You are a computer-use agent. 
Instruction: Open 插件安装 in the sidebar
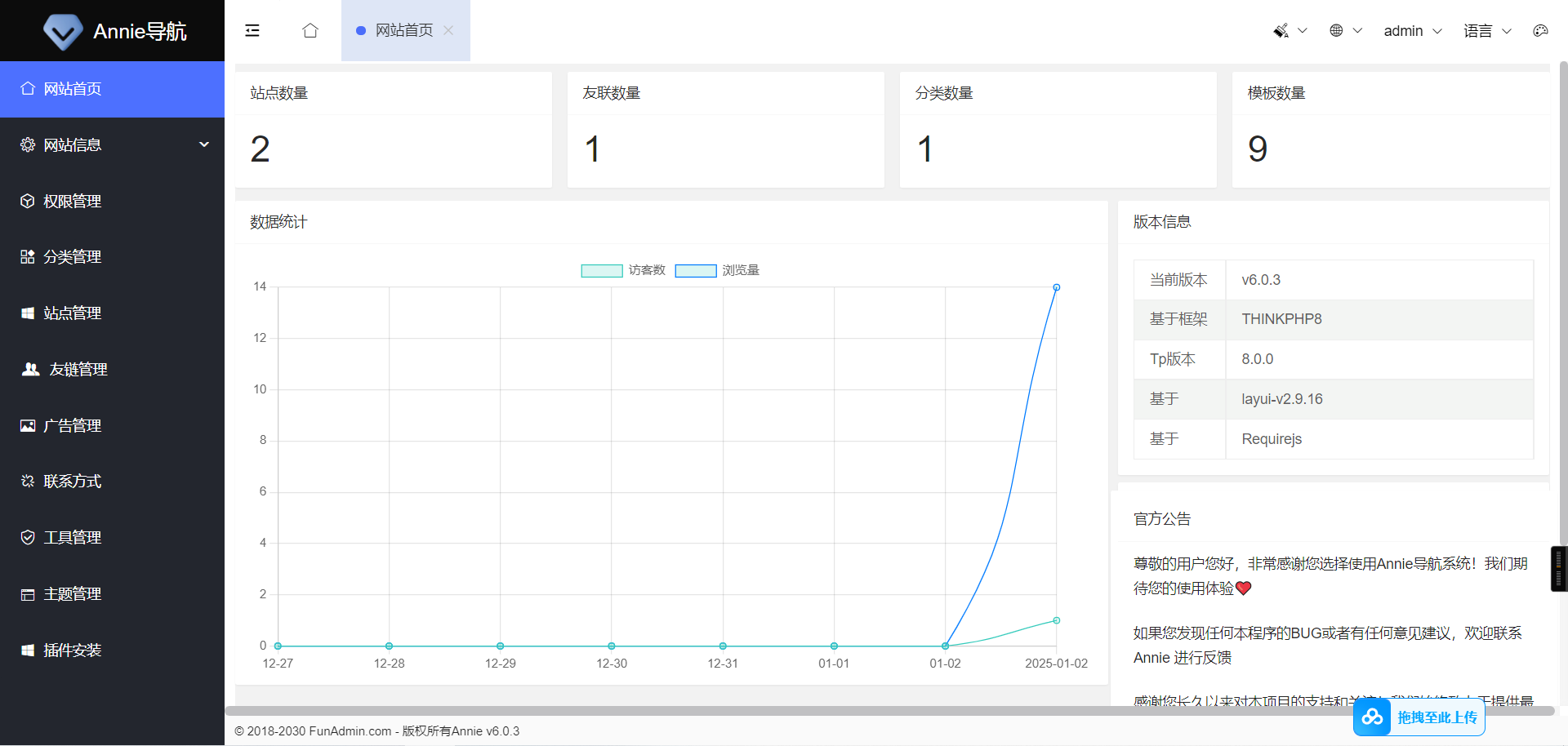pos(72,650)
